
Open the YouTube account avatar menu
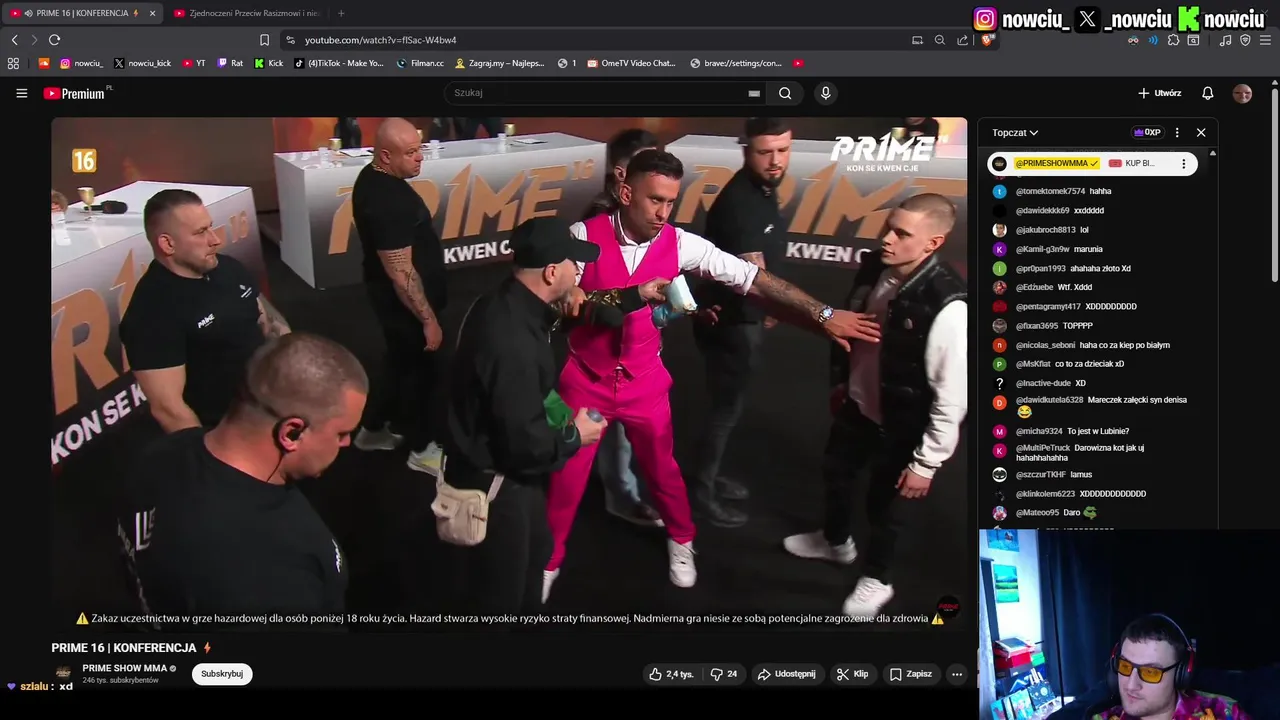point(1242,93)
